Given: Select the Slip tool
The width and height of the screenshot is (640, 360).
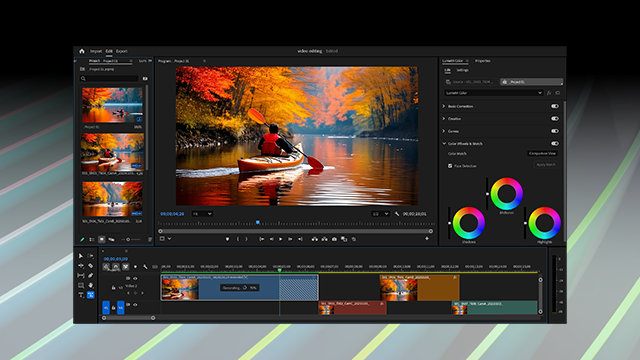Looking at the screenshot, I should tap(81, 276).
